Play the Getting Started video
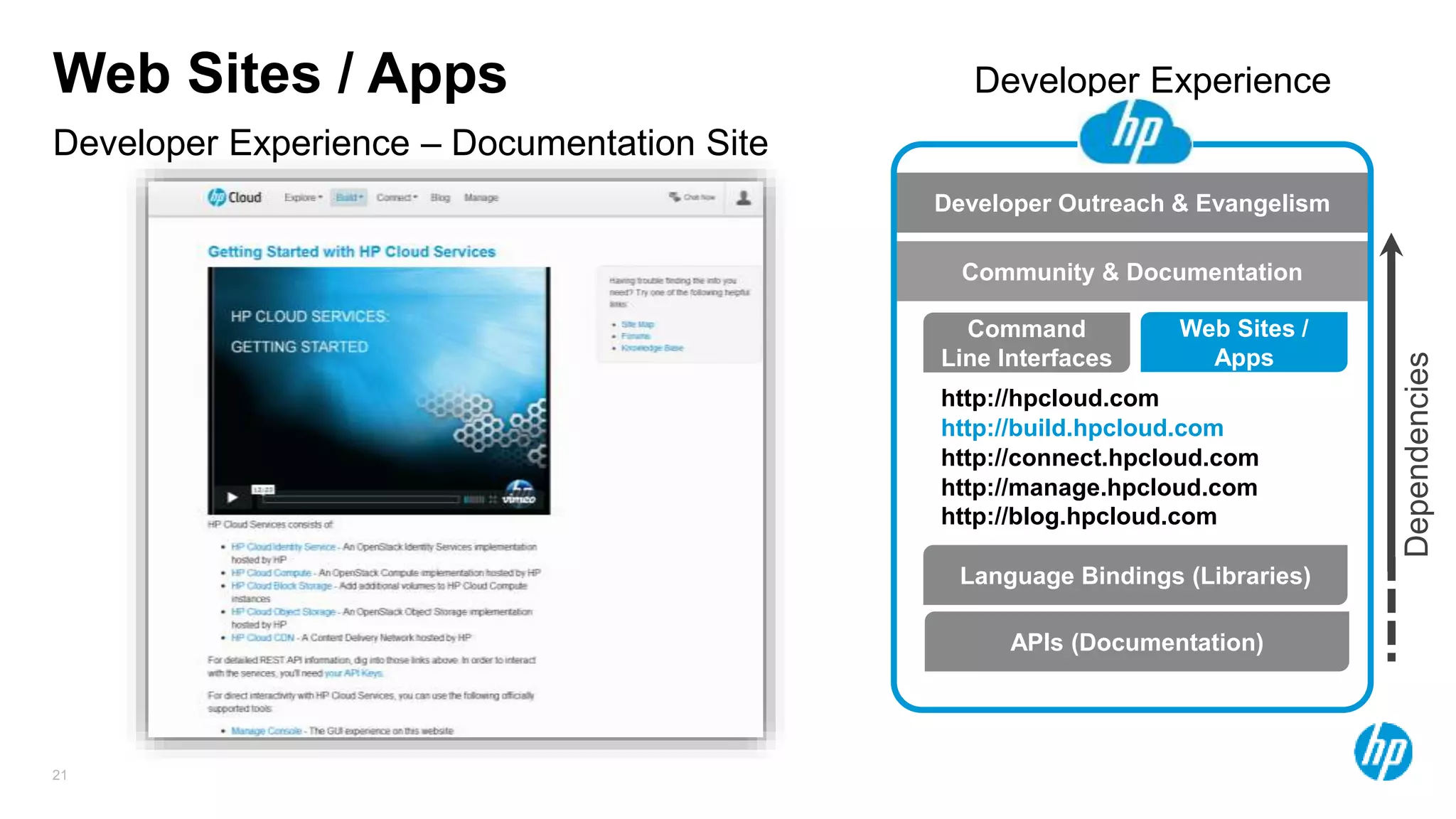 point(232,498)
